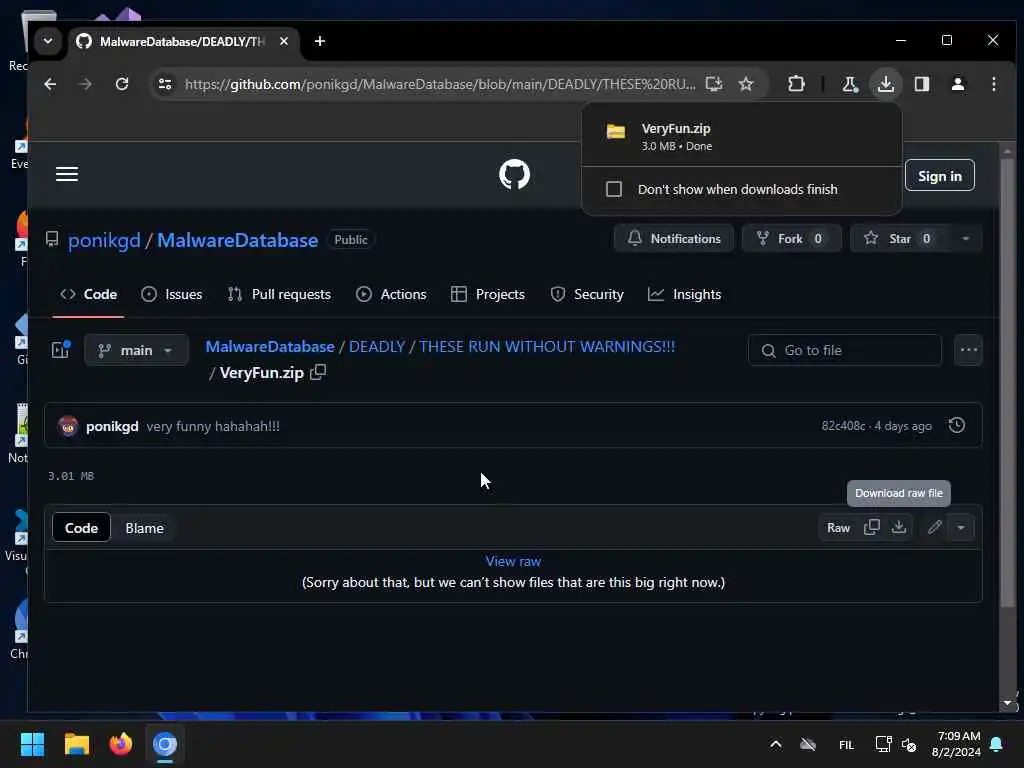Open ponikgd author link in commit row
1024x768 pixels.
coord(112,426)
